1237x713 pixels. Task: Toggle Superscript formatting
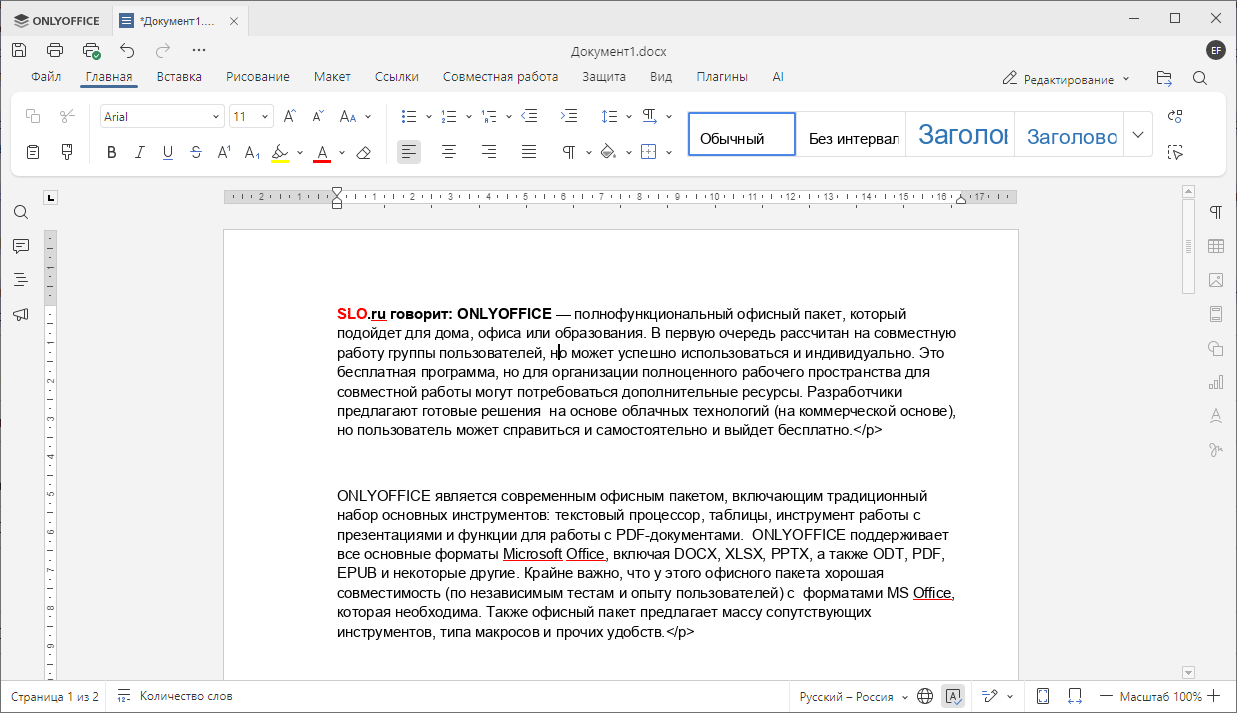224,152
